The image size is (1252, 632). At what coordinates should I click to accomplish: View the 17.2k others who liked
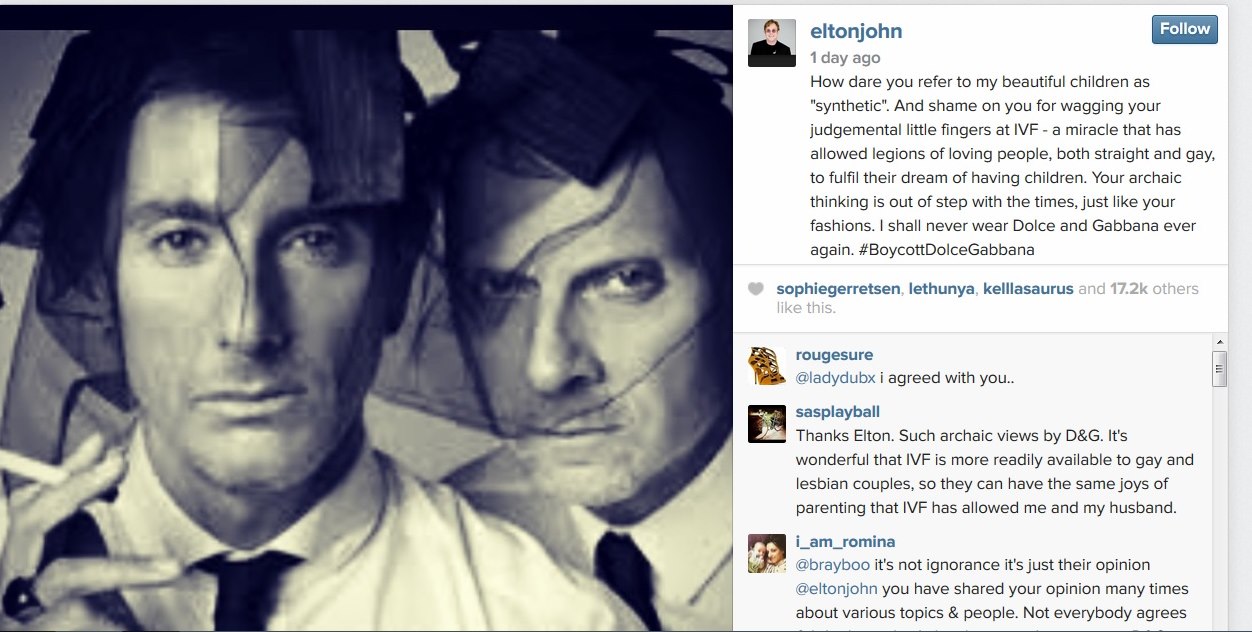click(1154, 289)
